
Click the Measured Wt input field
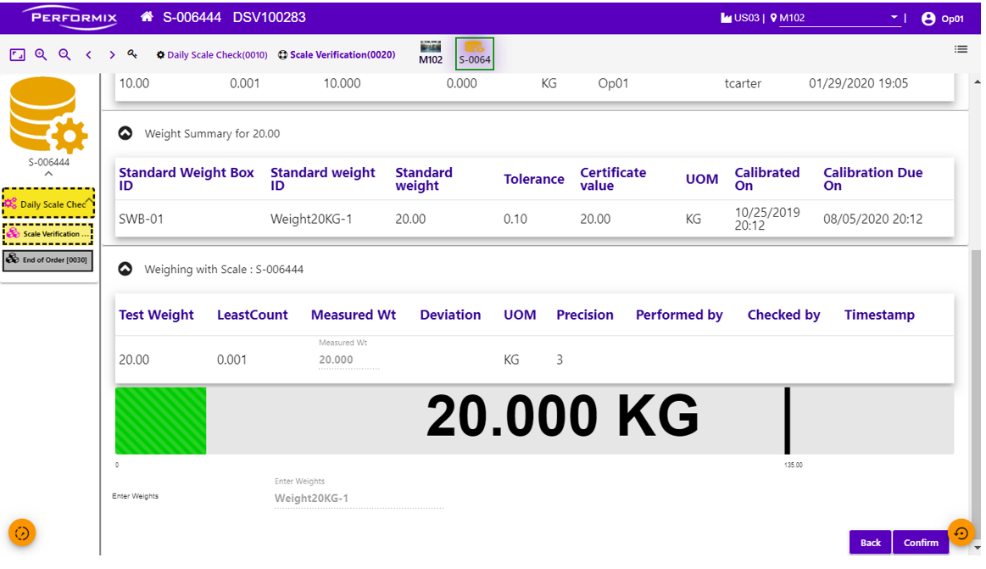(348, 360)
